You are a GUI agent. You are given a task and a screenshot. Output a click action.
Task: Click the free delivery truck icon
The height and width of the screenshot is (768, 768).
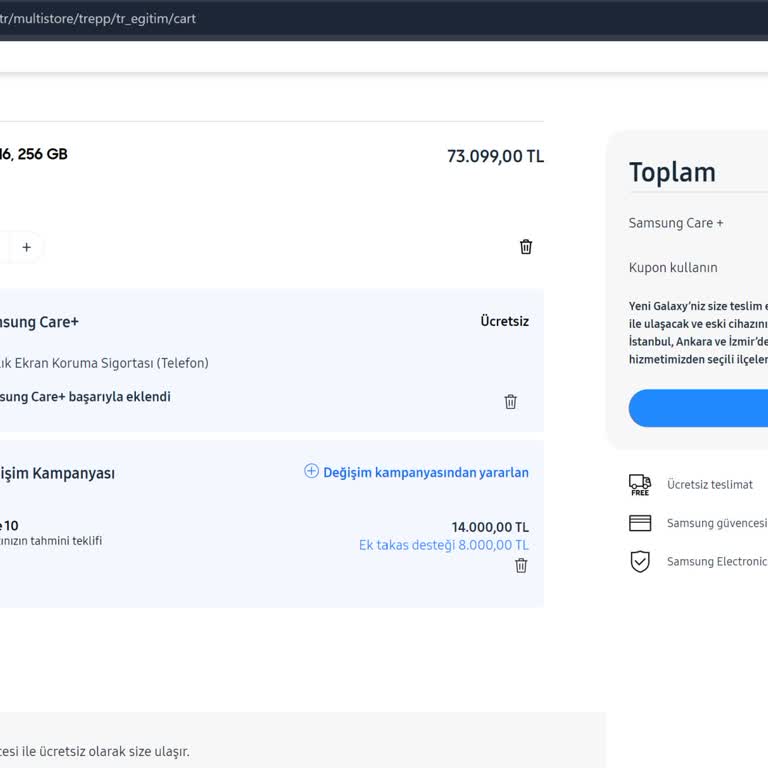click(x=640, y=485)
